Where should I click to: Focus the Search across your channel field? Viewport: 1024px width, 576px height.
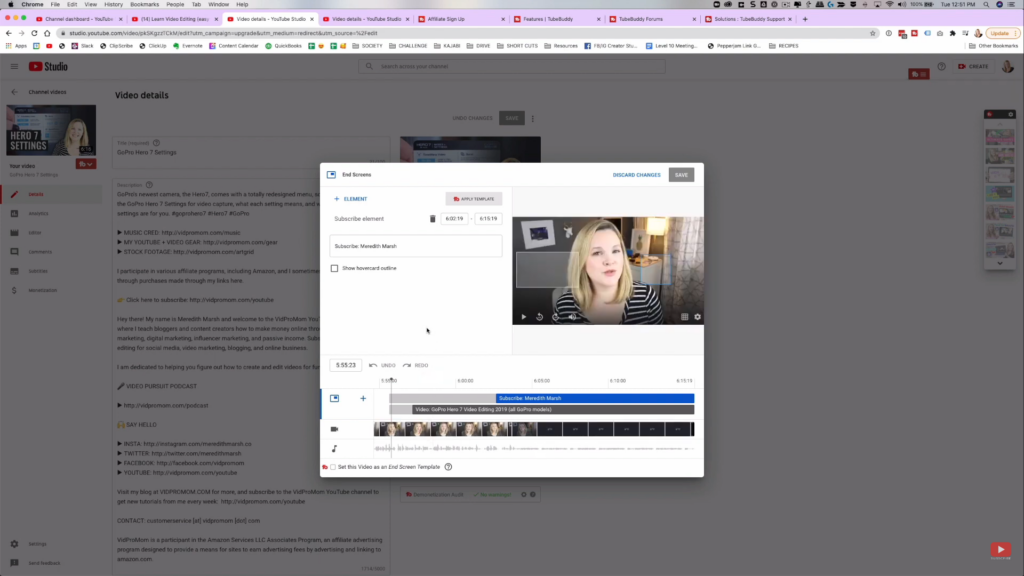[x=512, y=66]
